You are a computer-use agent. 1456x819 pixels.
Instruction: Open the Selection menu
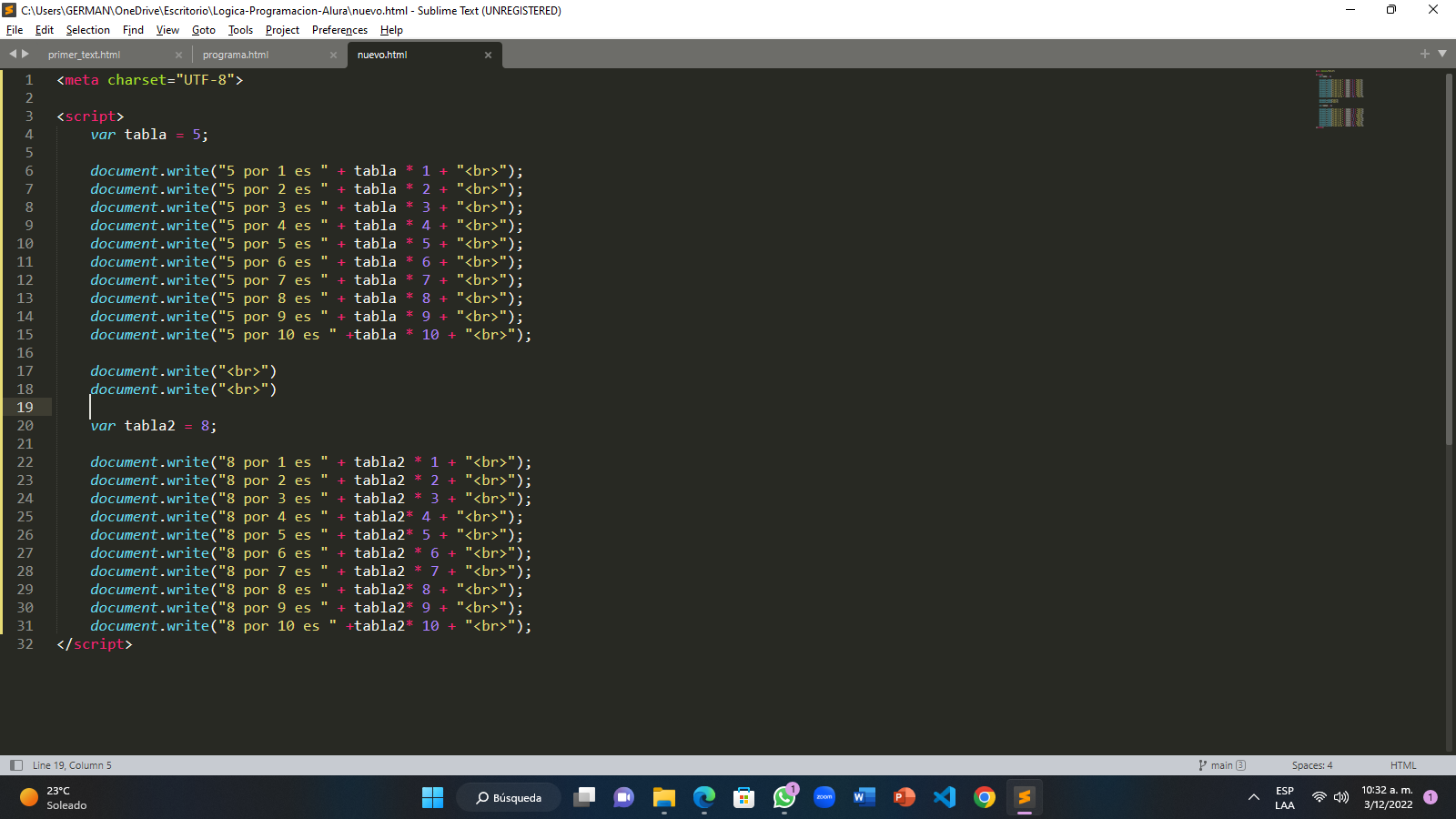(87, 30)
